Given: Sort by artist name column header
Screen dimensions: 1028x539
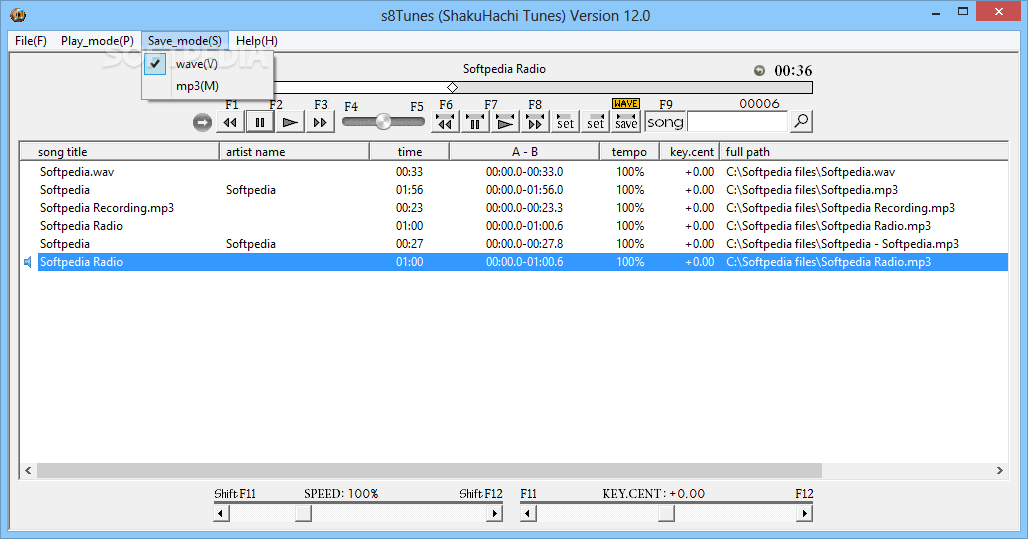Looking at the screenshot, I should (294, 151).
